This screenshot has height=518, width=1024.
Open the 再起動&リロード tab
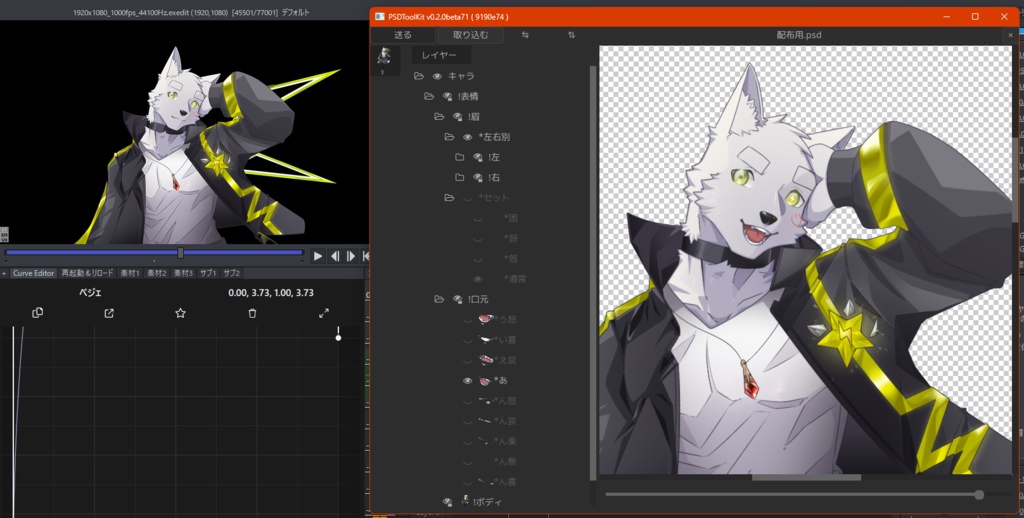(x=87, y=273)
